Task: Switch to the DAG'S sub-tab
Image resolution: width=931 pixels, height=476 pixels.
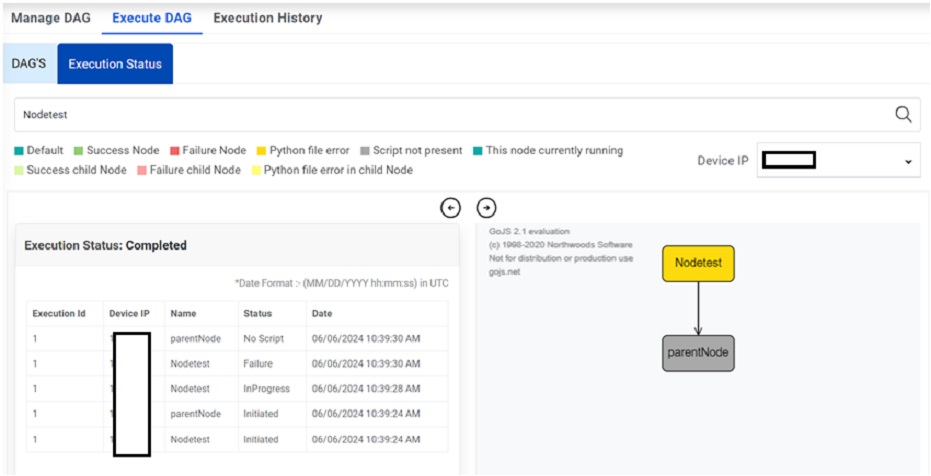Action: coord(29,64)
